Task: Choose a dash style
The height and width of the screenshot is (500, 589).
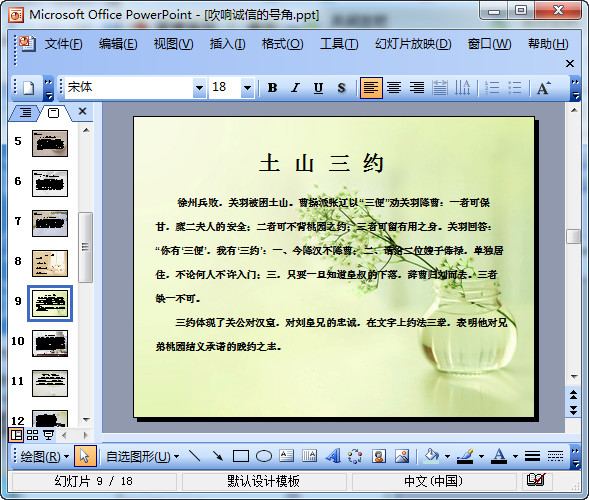Action: (555, 456)
